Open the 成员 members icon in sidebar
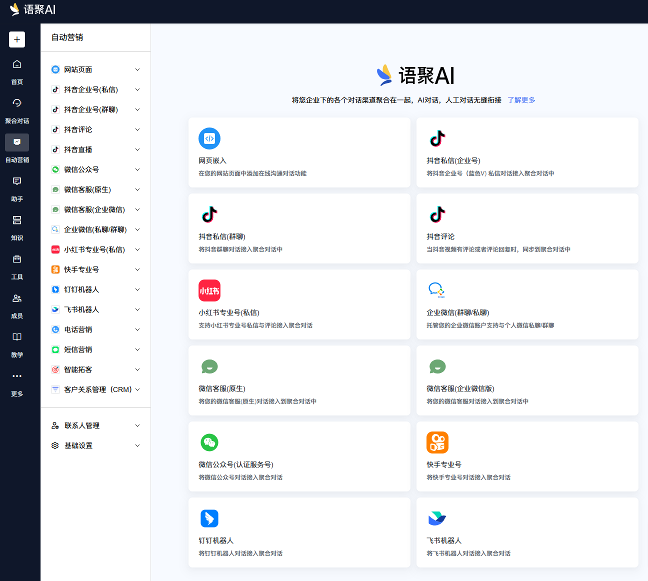 pyautogui.click(x=17, y=298)
